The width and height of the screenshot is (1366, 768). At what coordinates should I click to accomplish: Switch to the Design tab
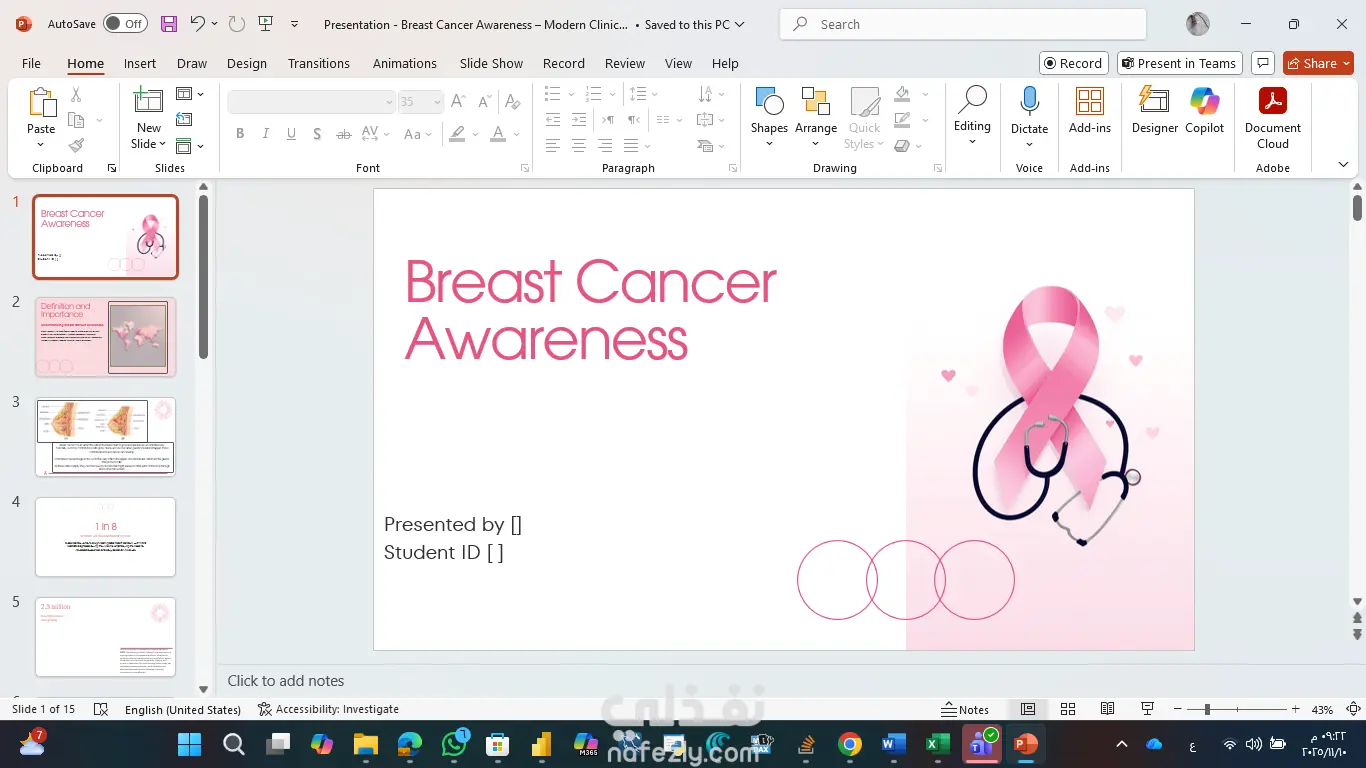pos(247,63)
